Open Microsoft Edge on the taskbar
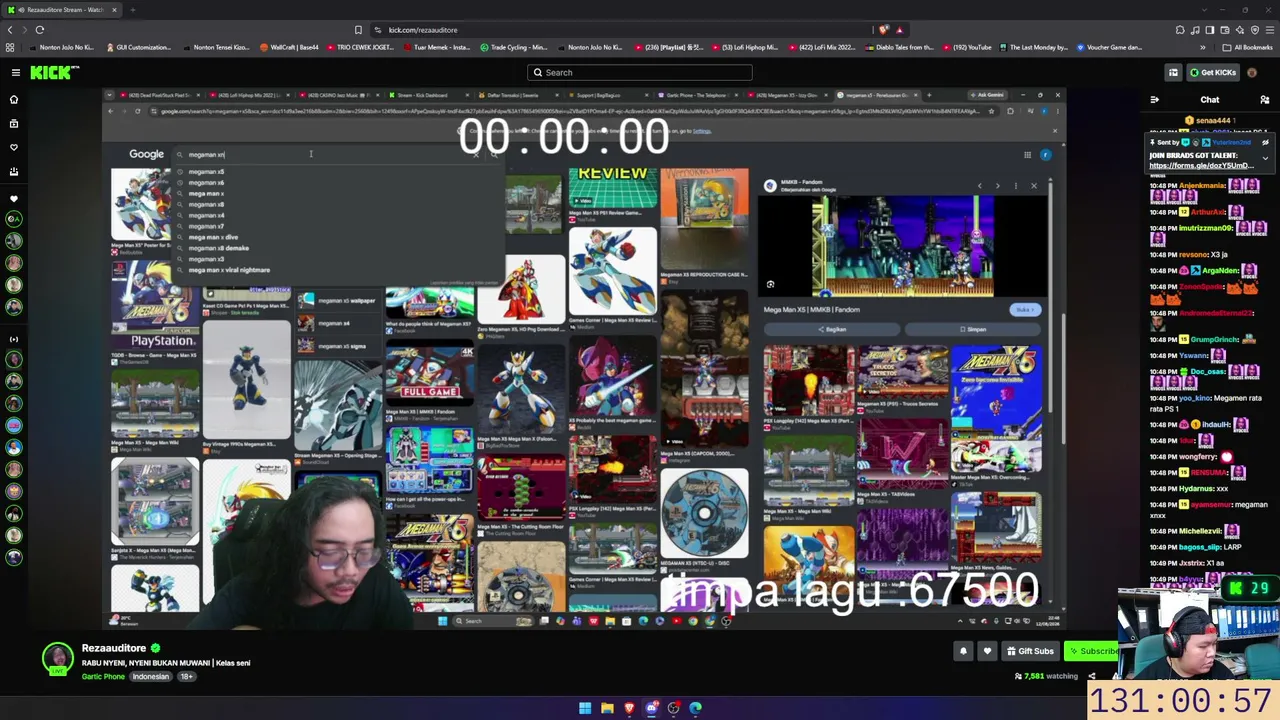The height and width of the screenshot is (720, 1280). (x=695, y=708)
